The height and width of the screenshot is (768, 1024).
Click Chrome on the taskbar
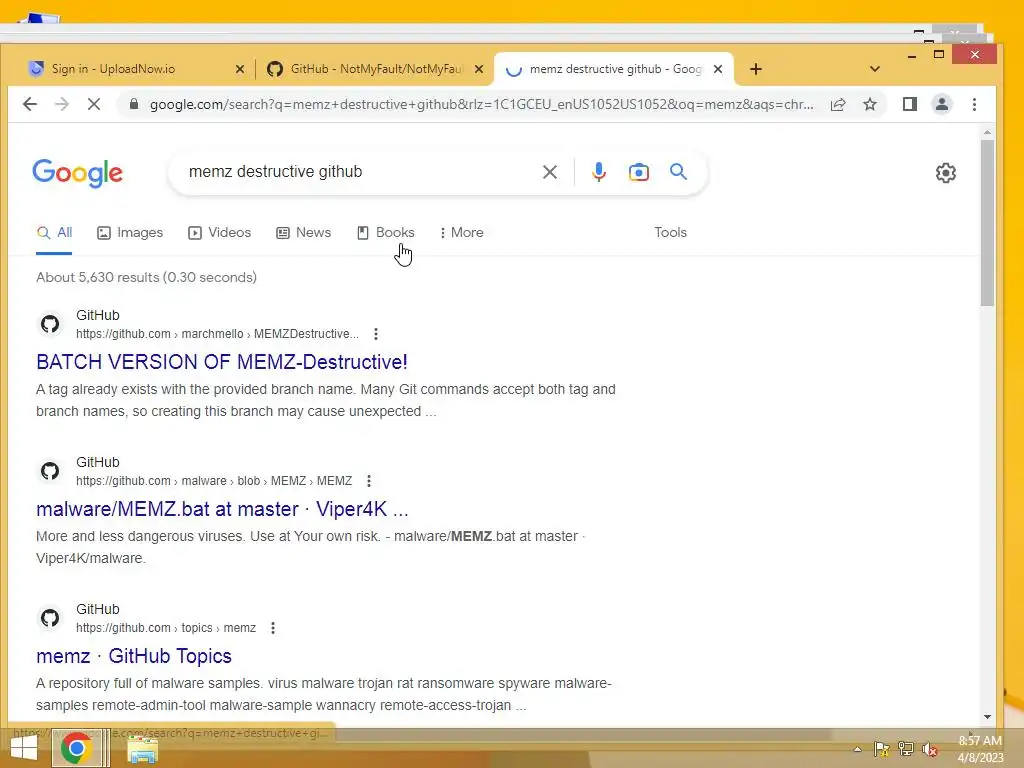(76, 748)
